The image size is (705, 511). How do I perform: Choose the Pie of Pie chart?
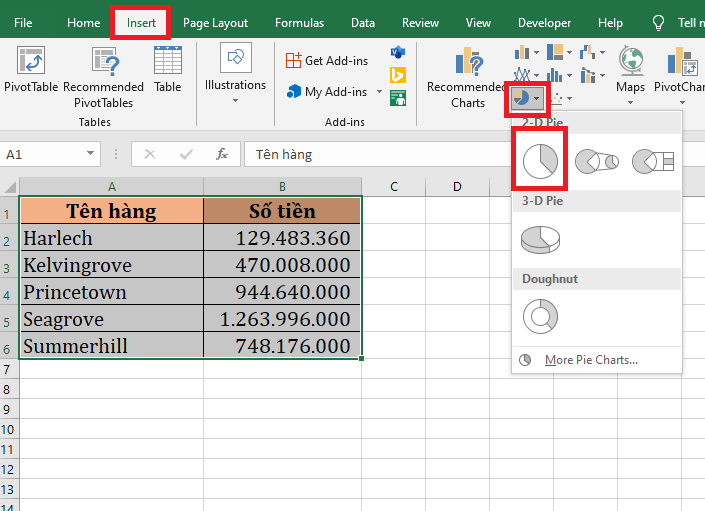[x=598, y=160]
